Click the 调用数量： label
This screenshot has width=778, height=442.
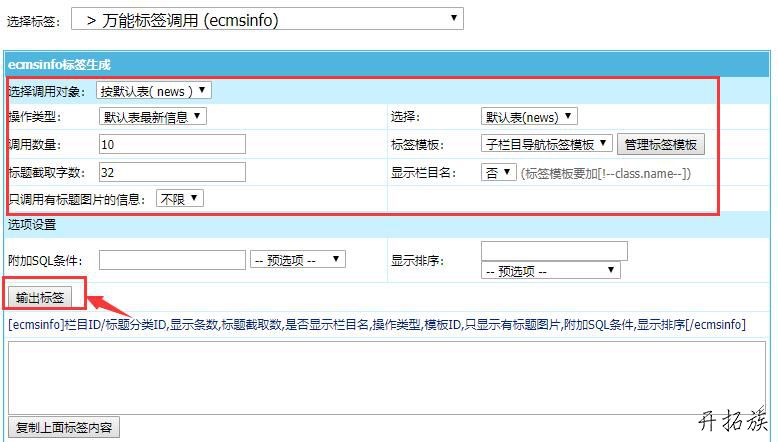click(34, 144)
